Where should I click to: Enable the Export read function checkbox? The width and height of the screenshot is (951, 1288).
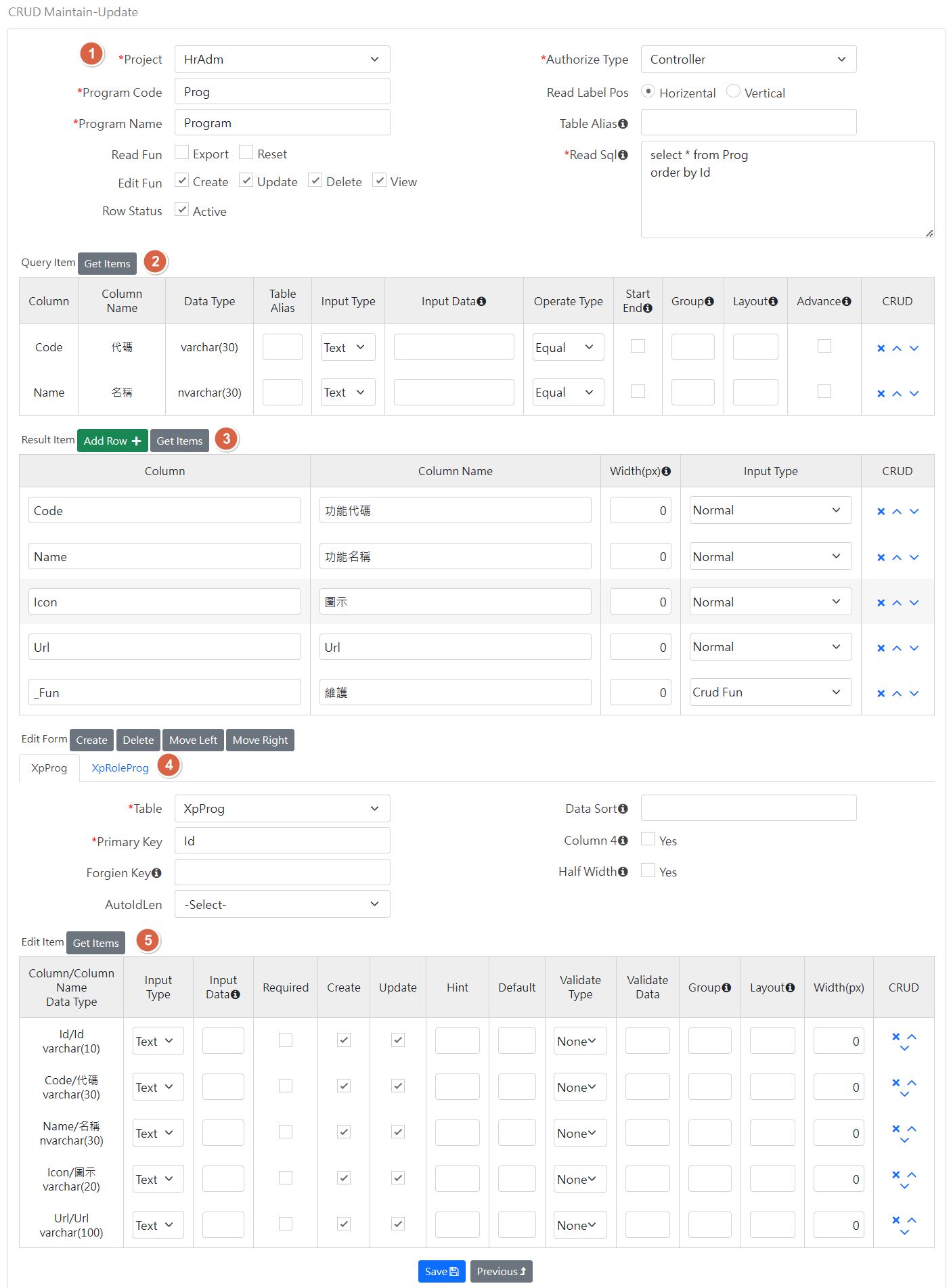181,152
